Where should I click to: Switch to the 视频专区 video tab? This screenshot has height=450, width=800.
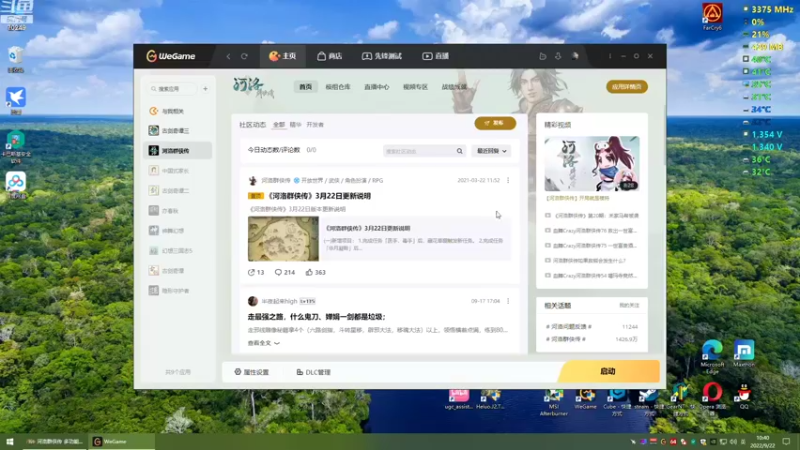[415, 87]
